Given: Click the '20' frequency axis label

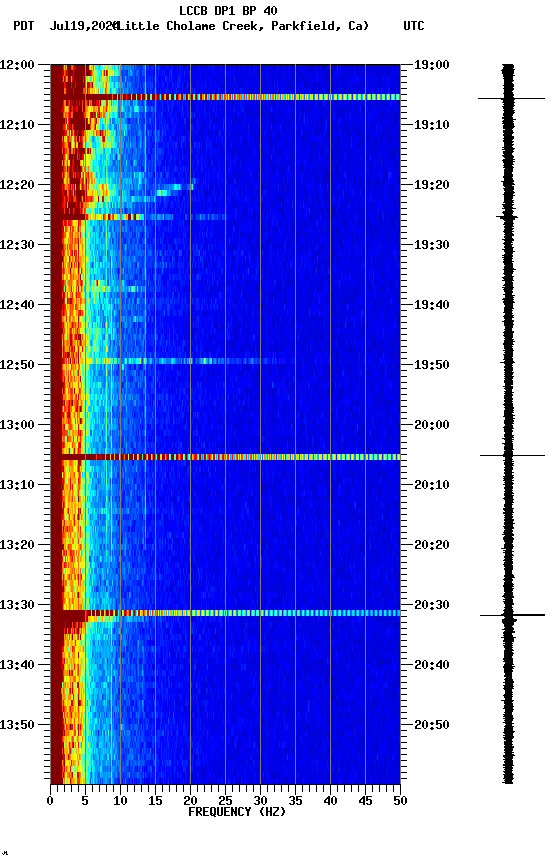Looking at the screenshot, I should click(190, 801).
